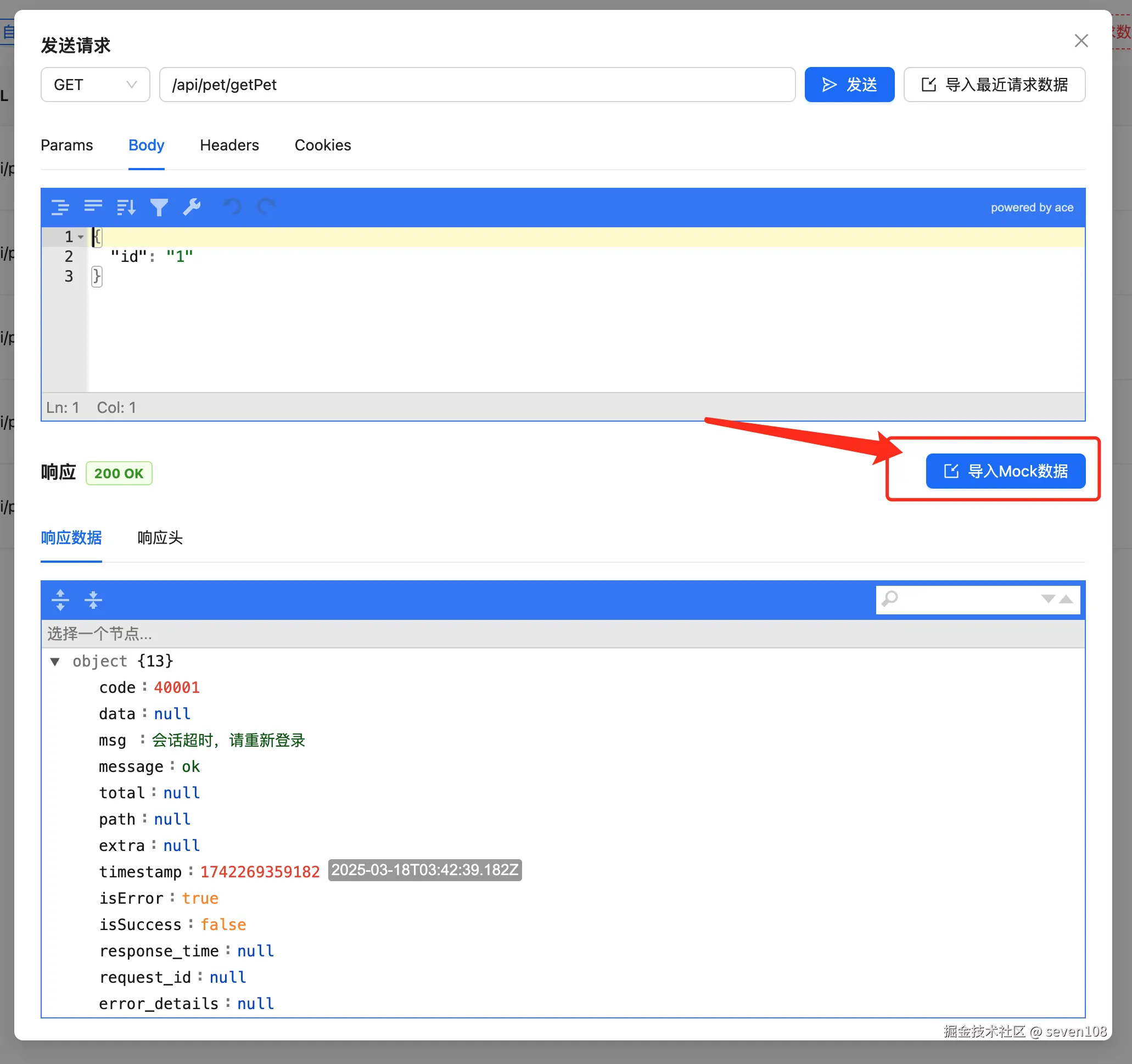Click the compact JSON icon in editor toolbar
This screenshot has width=1132, height=1064.
pyautogui.click(x=93, y=208)
